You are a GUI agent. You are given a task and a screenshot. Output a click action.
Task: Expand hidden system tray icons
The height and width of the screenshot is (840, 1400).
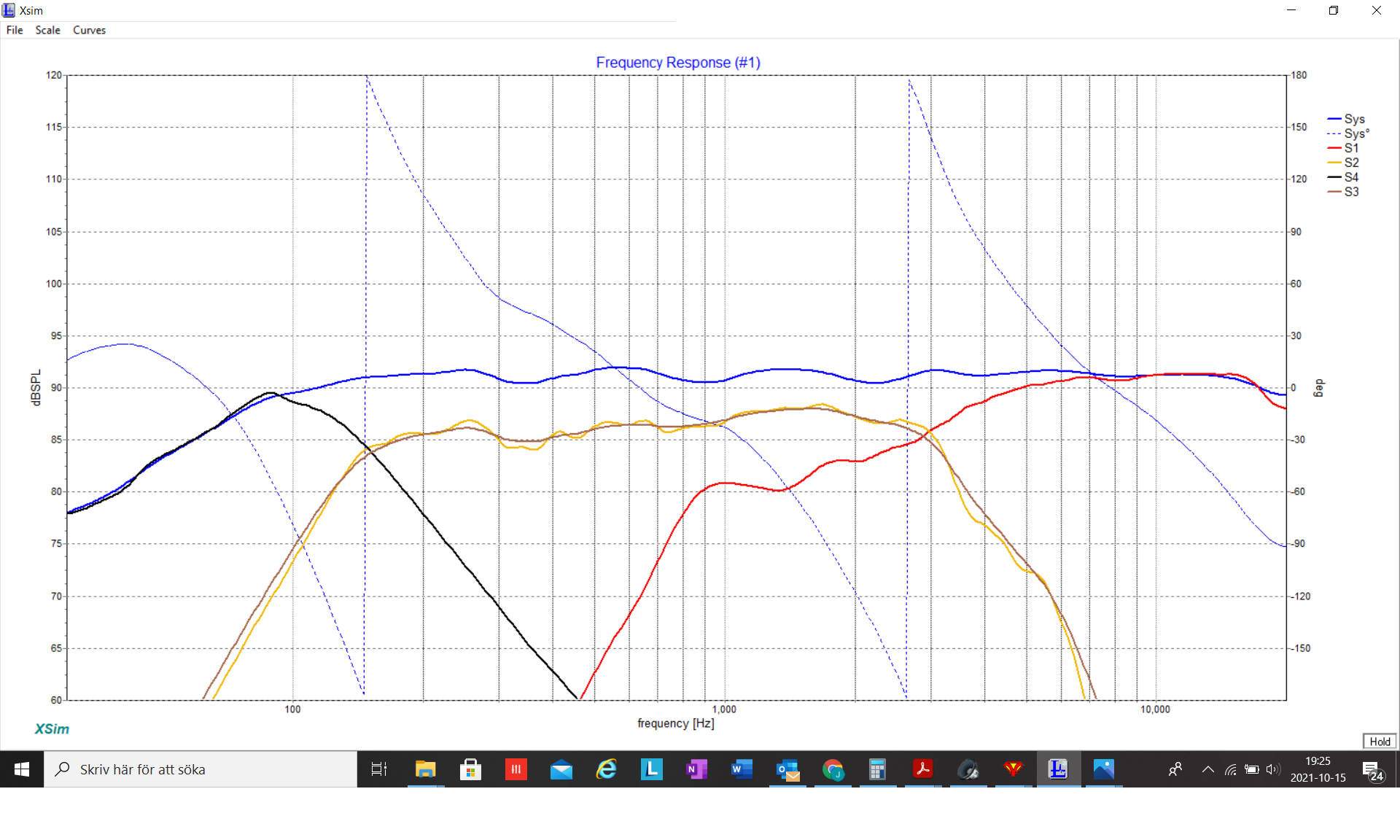point(1208,769)
